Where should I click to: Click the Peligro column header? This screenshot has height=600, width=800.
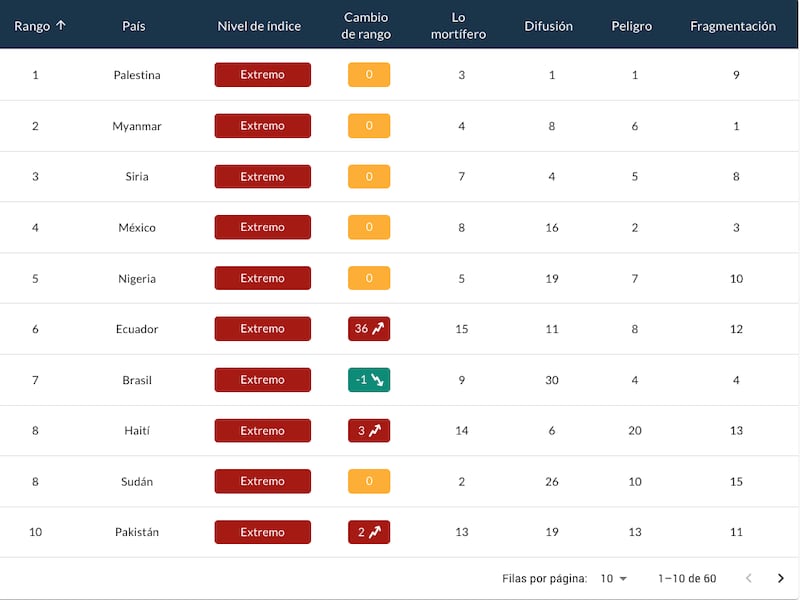(x=631, y=26)
